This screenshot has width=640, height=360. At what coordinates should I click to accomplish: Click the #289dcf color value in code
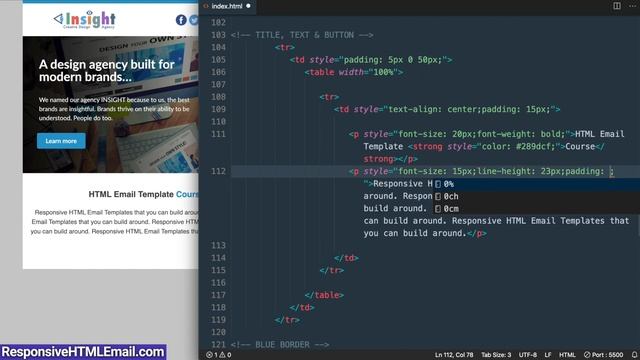(x=533, y=146)
